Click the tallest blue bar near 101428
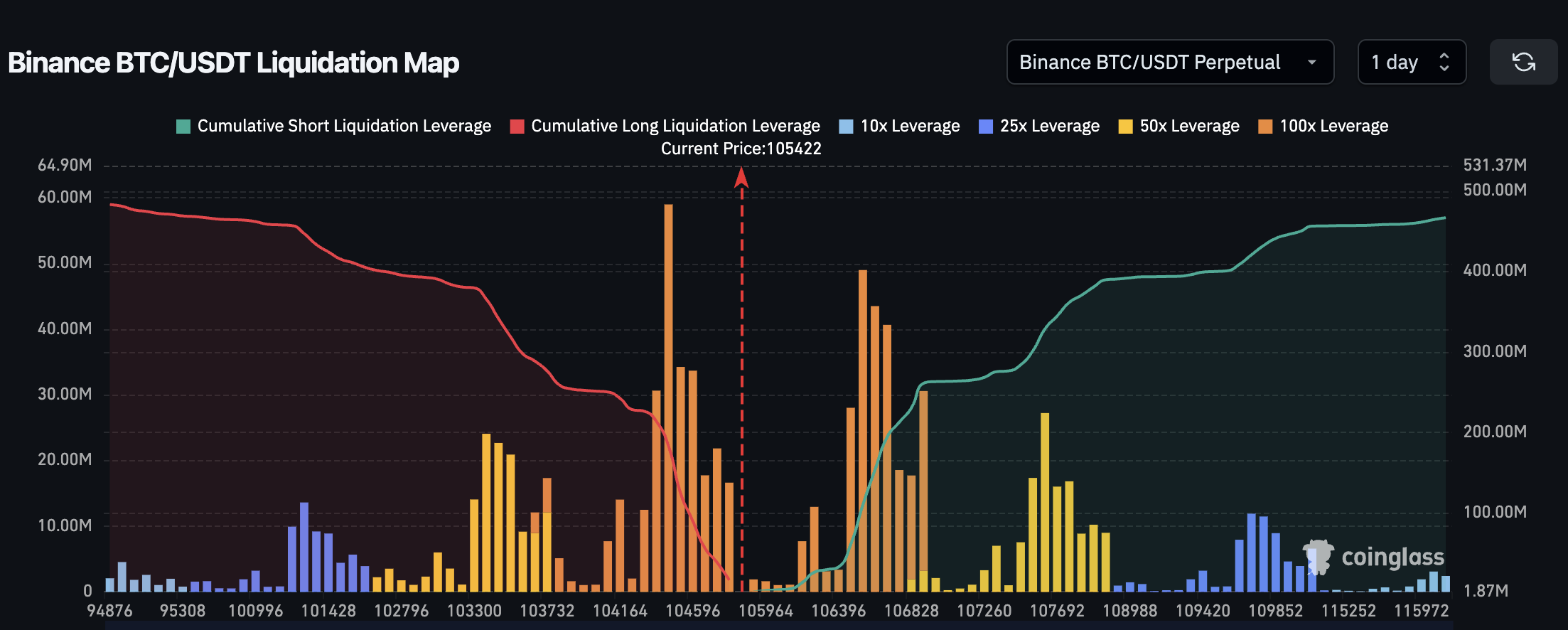 click(x=304, y=546)
